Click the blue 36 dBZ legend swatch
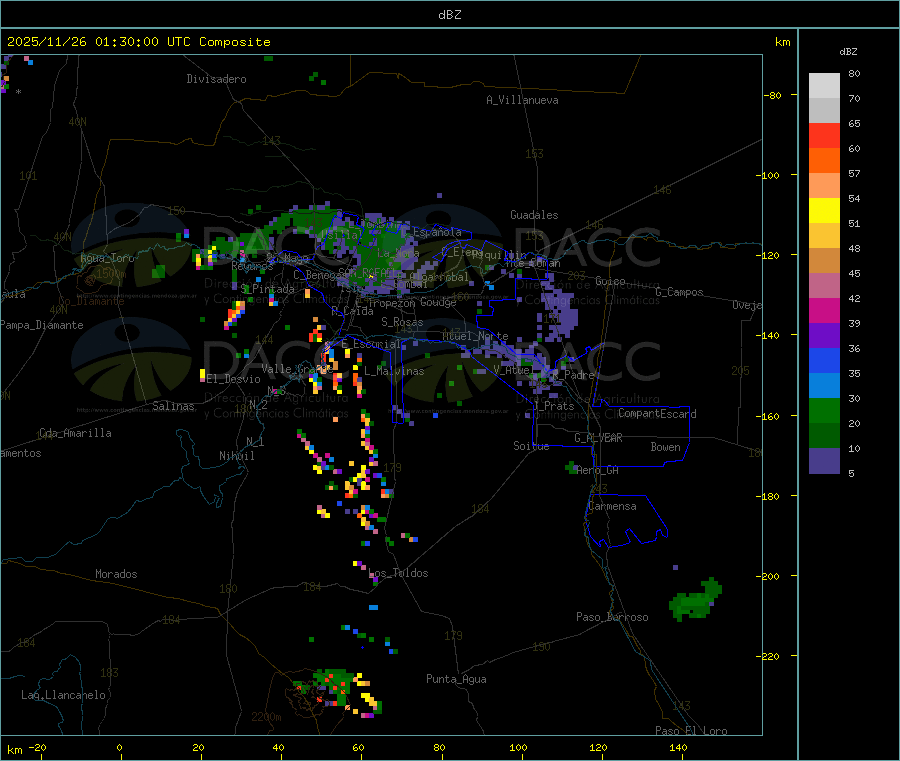900x761 pixels. click(x=824, y=360)
